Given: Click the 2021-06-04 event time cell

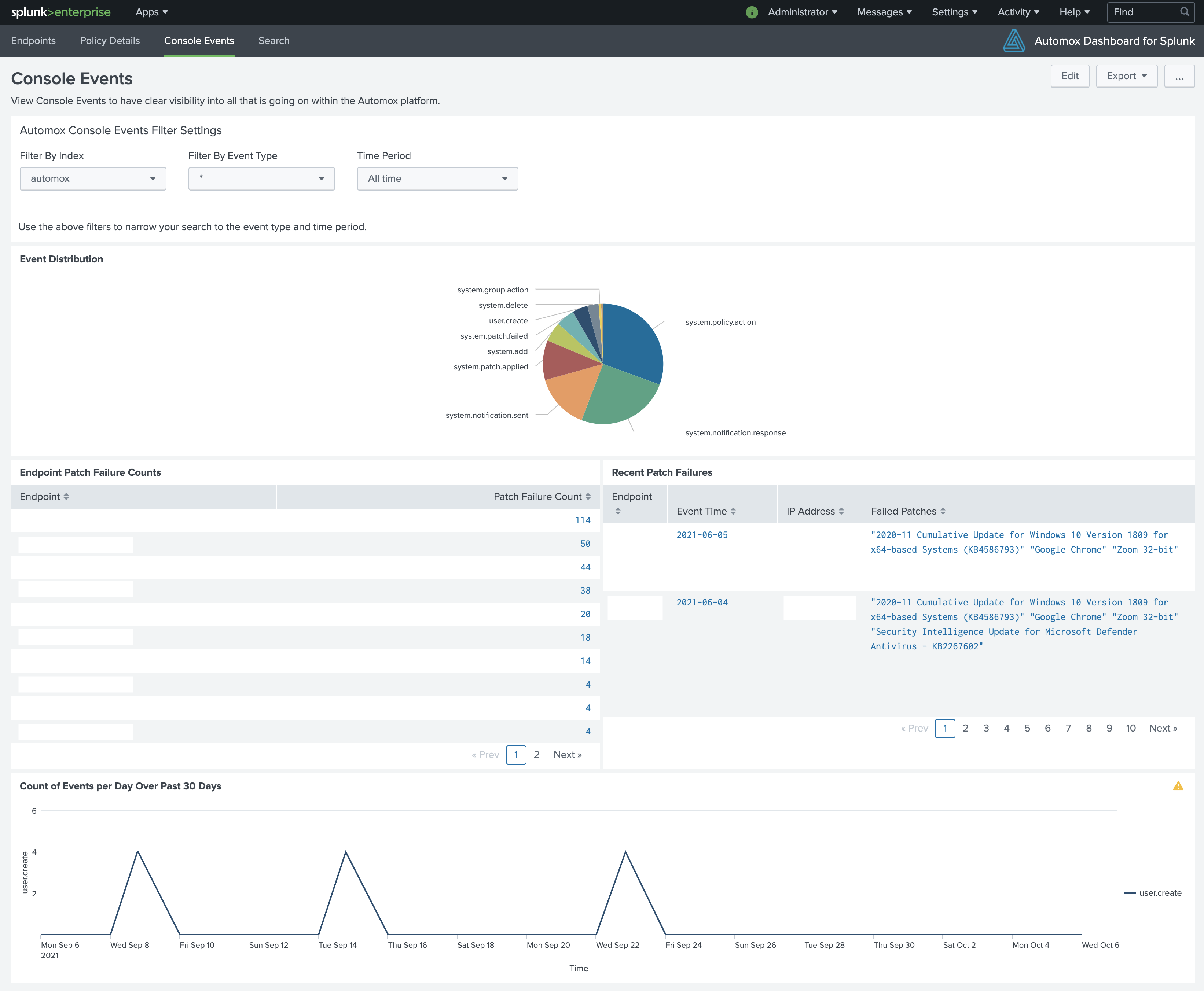Looking at the screenshot, I should tap(702, 602).
